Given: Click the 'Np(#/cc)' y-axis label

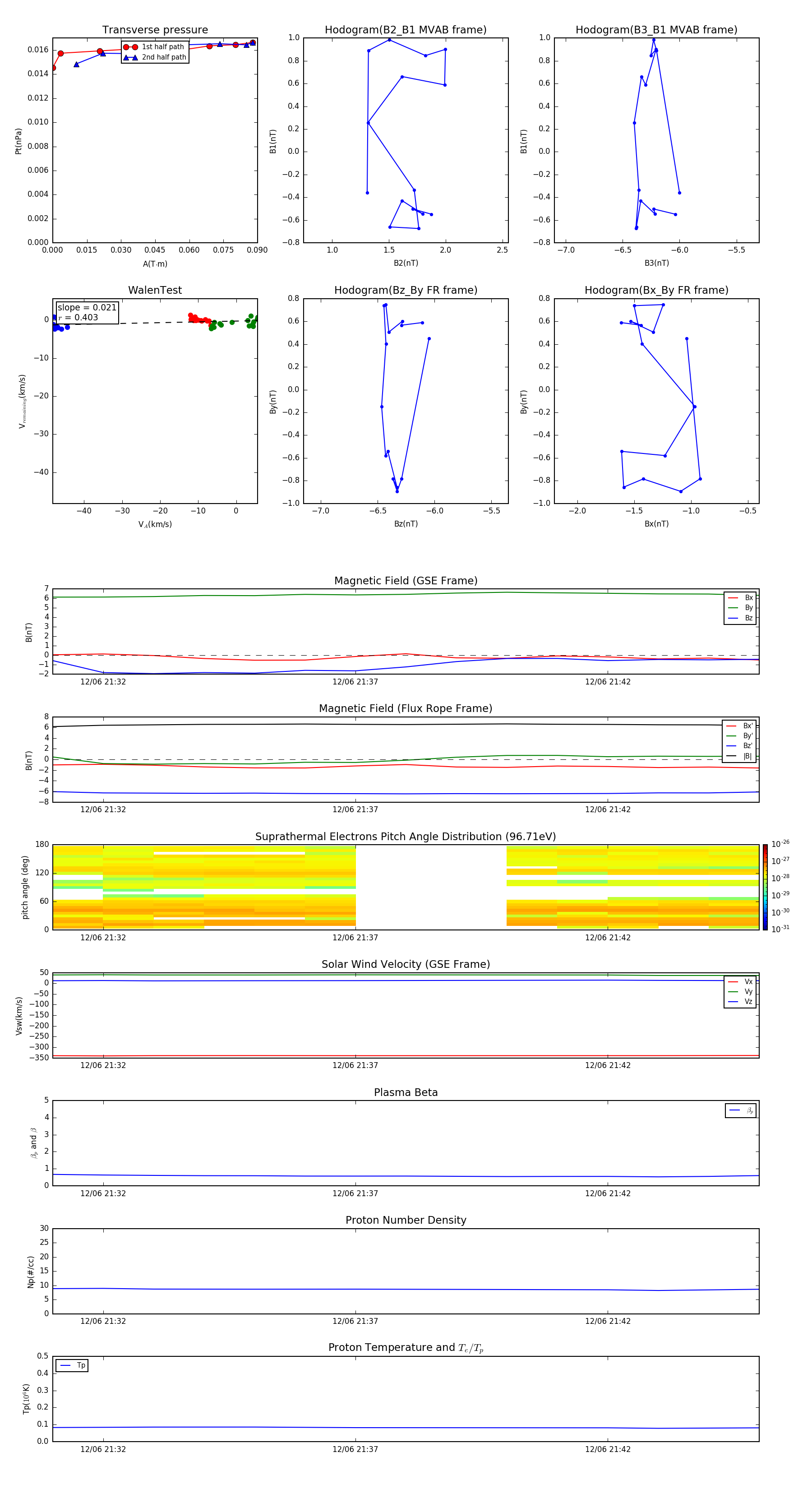Looking at the screenshot, I should (31, 1272).
